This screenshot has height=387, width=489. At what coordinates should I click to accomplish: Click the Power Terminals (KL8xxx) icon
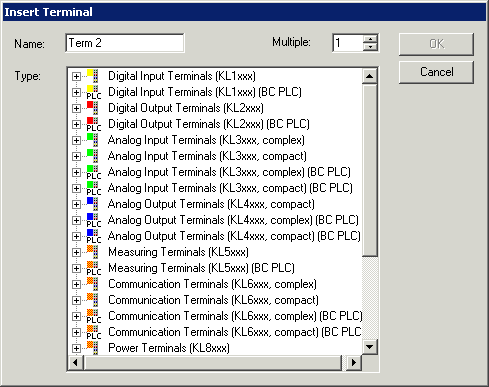pyautogui.click(x=93, y=348)
